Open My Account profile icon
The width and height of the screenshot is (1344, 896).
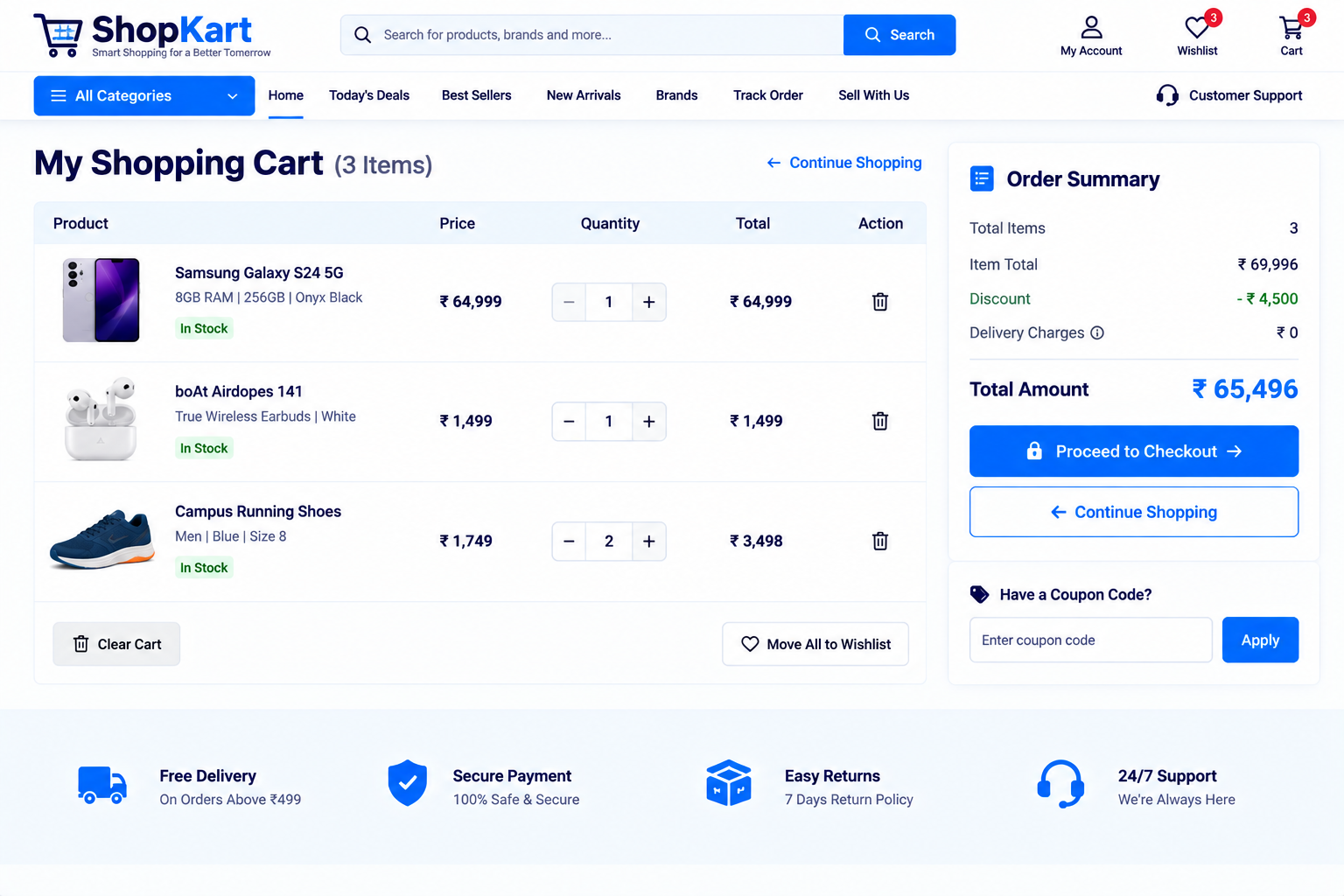point(1091,28)
